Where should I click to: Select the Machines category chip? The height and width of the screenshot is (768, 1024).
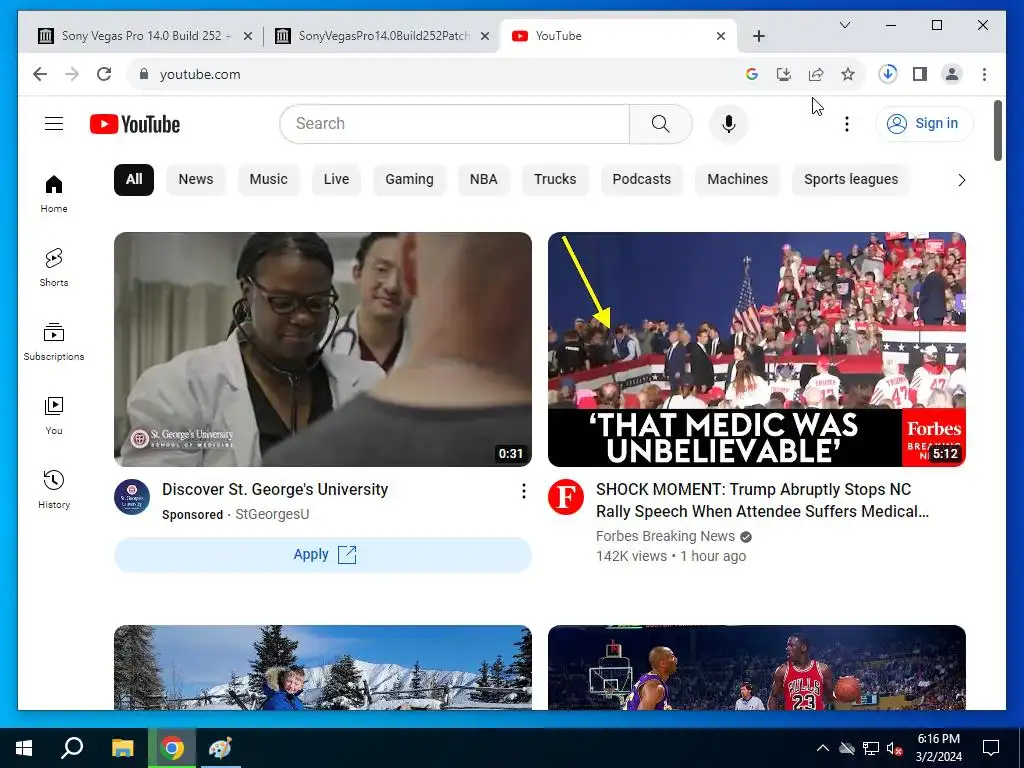click(738, 180)
